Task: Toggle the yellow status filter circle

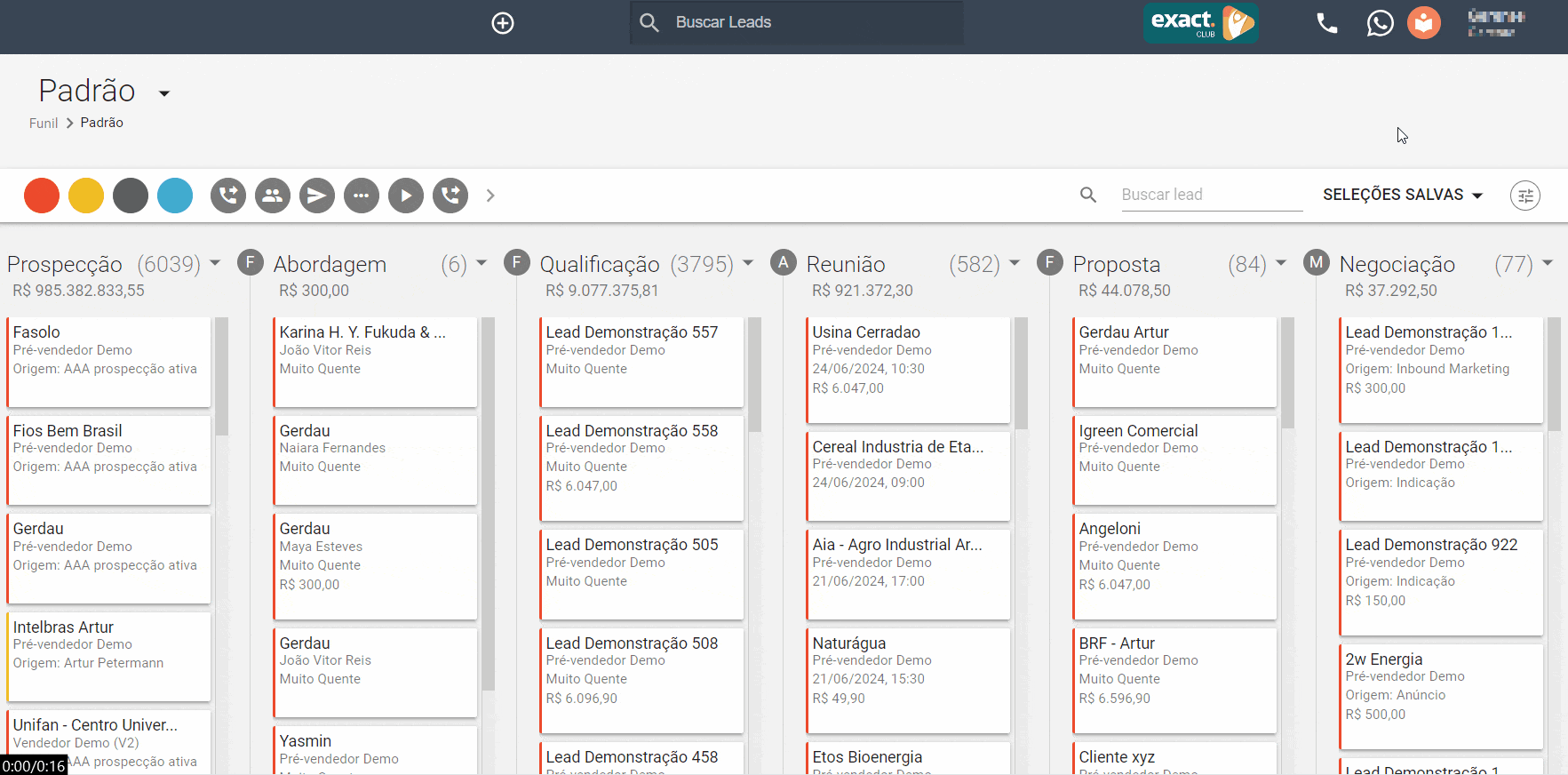Action: (86, 196)
